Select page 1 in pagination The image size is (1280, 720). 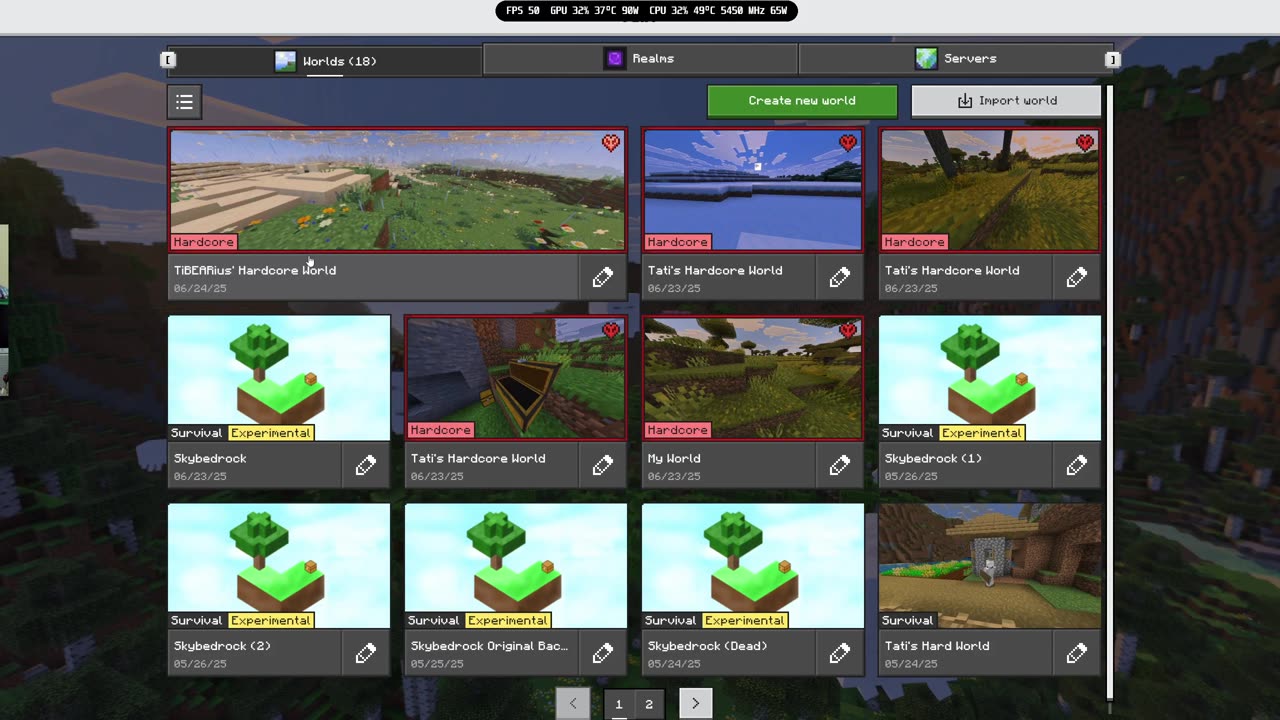click(x=618, y=704)
